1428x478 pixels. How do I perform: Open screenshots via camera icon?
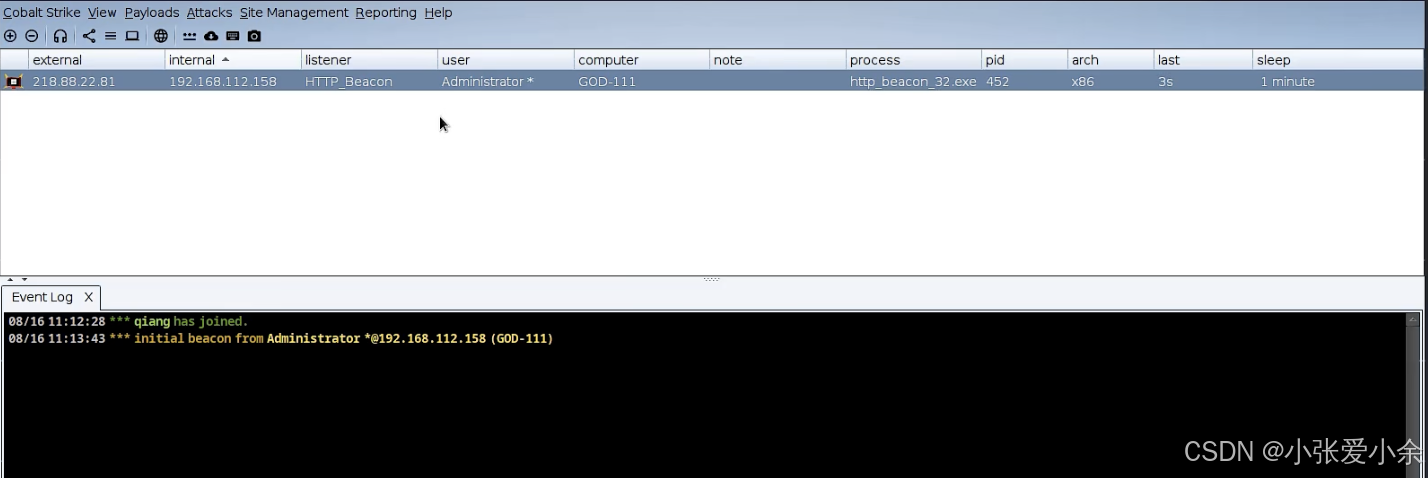point(254,36)
